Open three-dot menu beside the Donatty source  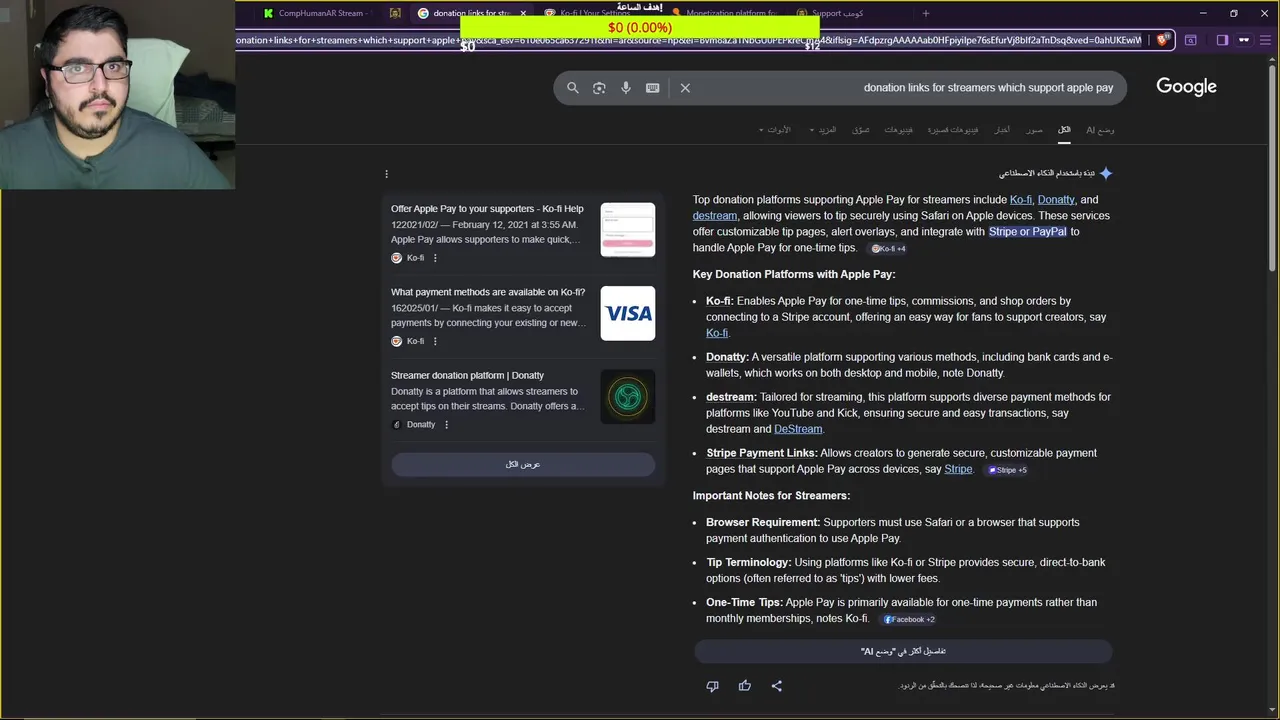click(x=446, y=425)
